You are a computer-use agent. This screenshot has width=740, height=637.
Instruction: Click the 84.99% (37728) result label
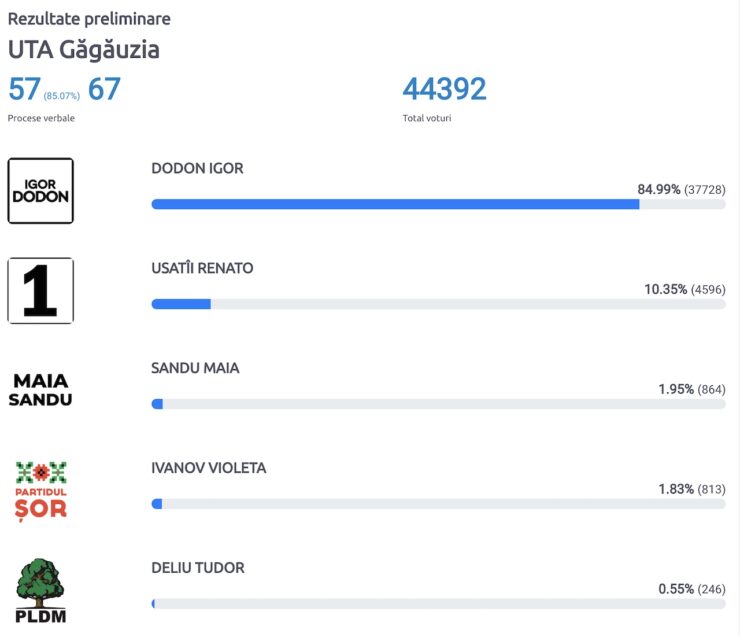pyautogui.click(x=681, y=190)
